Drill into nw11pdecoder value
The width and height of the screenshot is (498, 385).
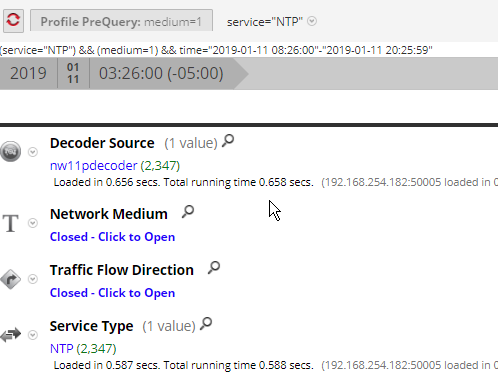click(x=93, y=166)
